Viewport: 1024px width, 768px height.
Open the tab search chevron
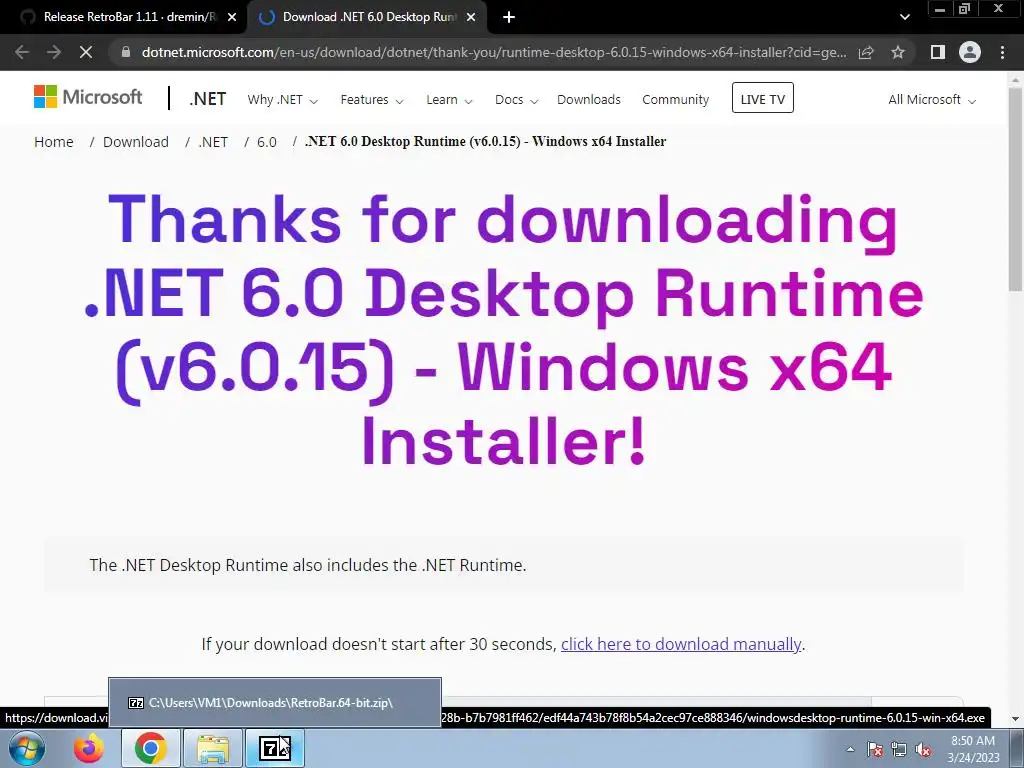pos(904,18)
